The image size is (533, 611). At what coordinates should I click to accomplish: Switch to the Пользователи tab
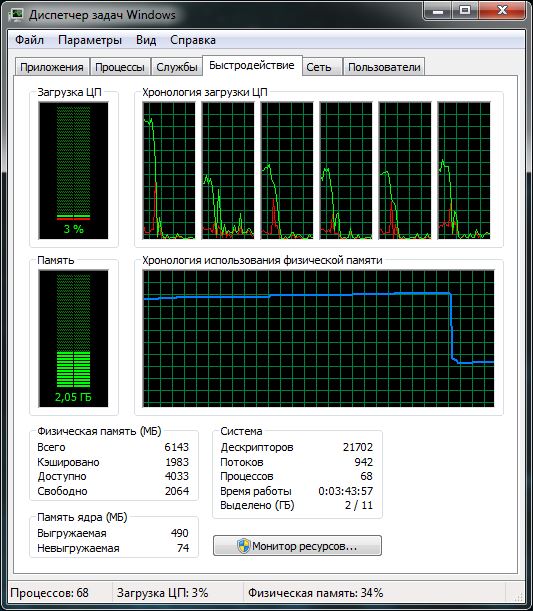pos(384,67)
